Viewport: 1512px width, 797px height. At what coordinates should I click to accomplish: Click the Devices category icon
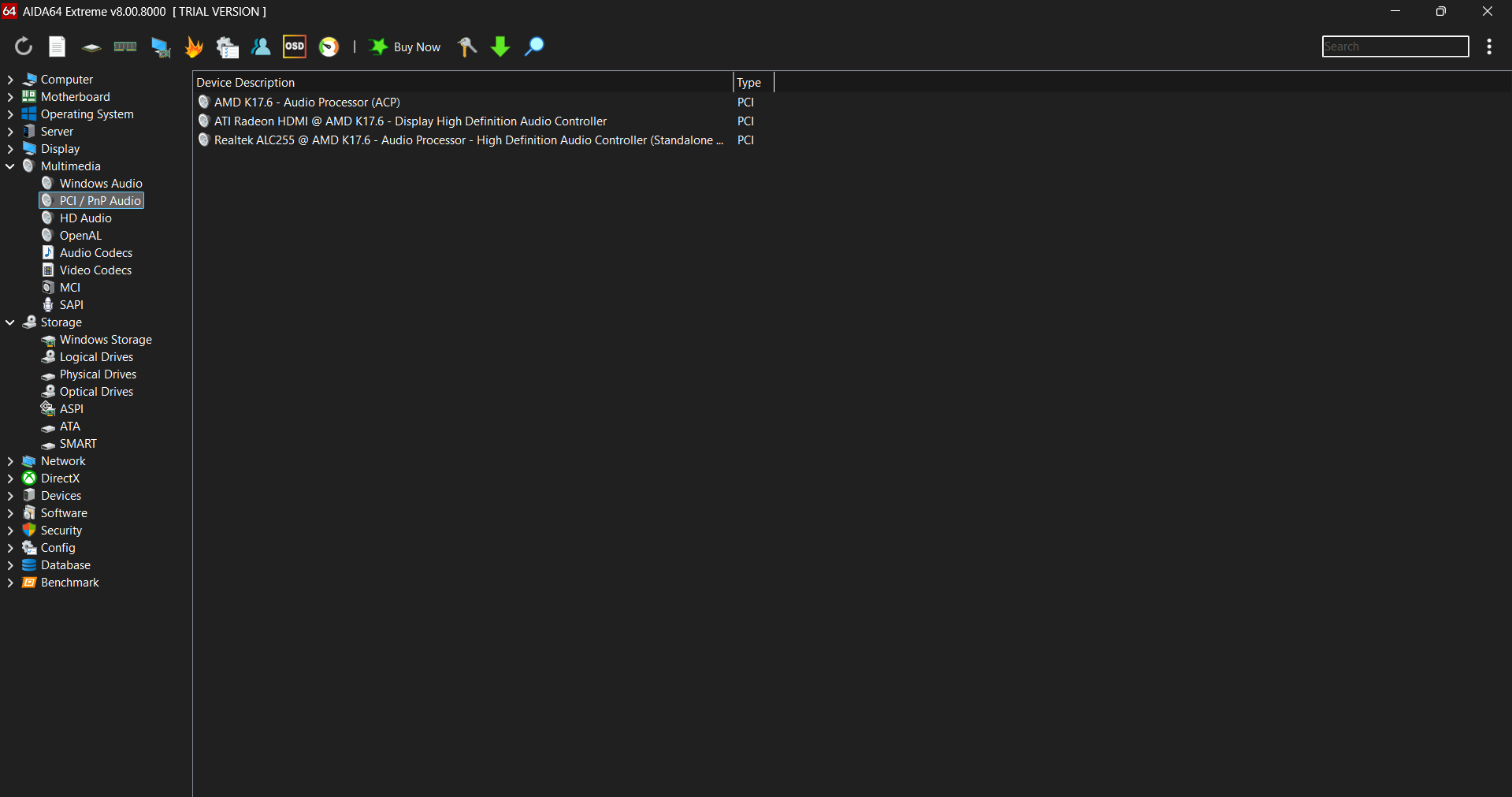(x=29, y=495)
